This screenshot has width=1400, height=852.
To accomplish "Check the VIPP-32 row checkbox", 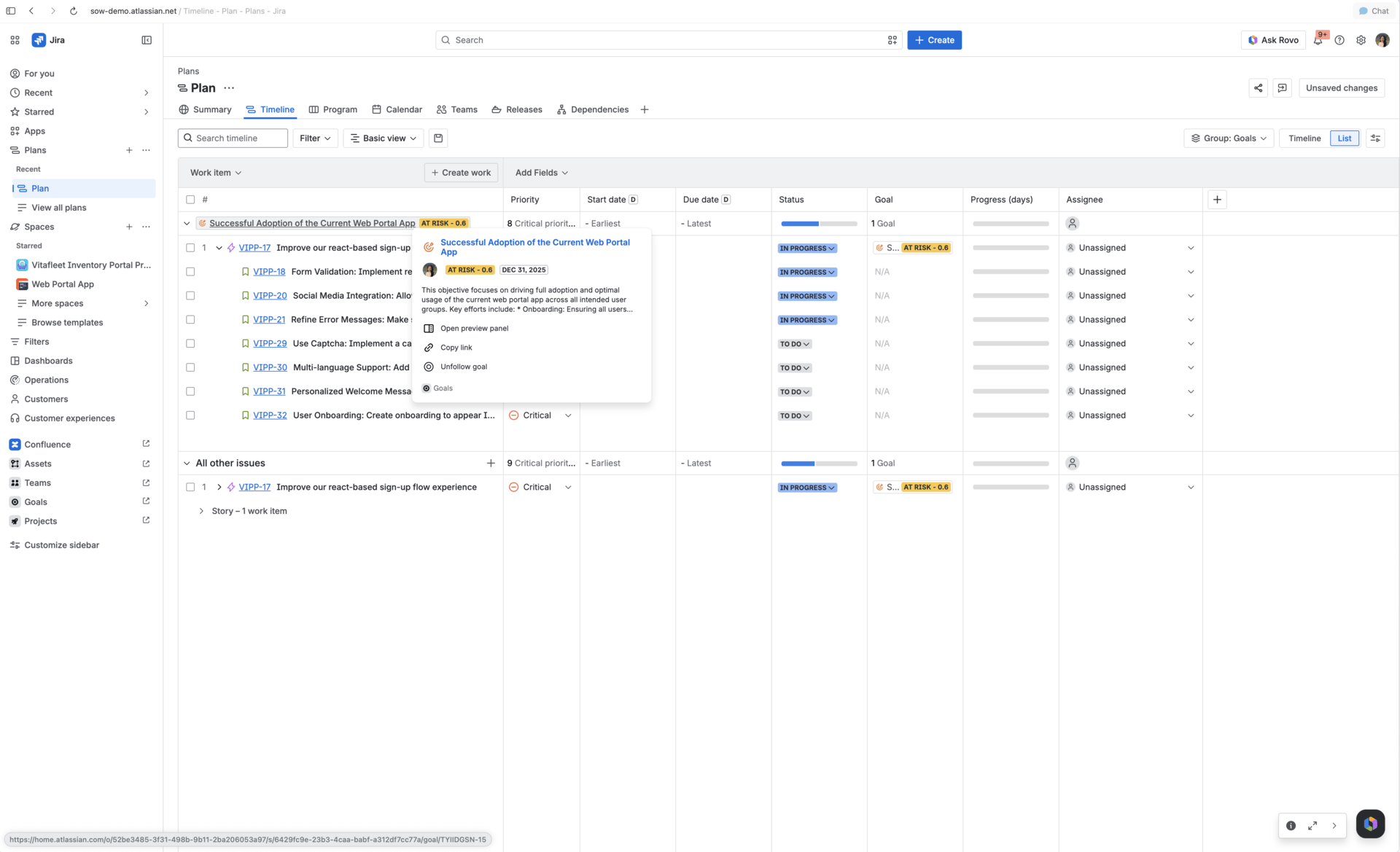I will click(x=190, y=415).
